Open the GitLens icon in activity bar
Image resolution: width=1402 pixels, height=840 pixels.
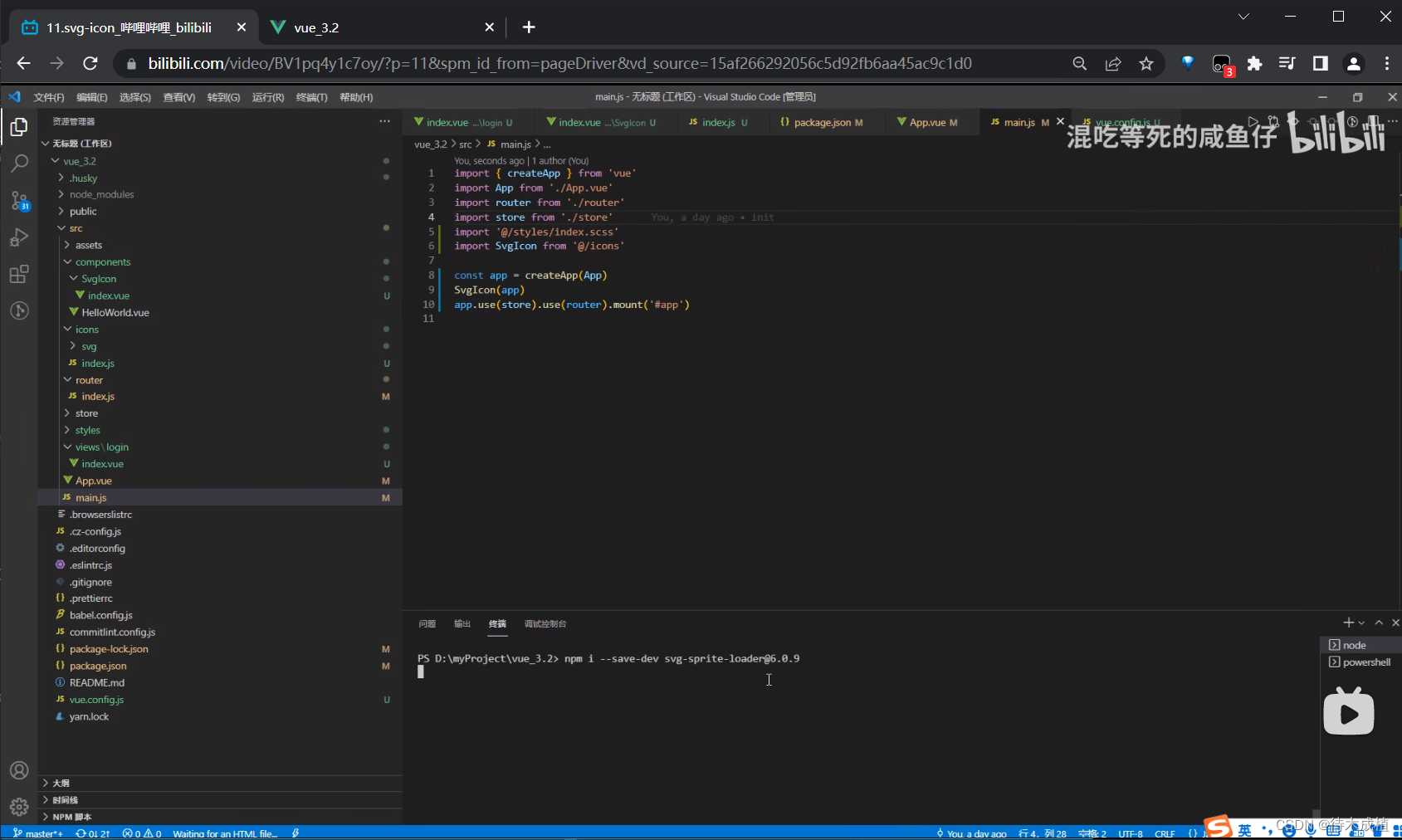pyautogui.click(x=19, y=310)
